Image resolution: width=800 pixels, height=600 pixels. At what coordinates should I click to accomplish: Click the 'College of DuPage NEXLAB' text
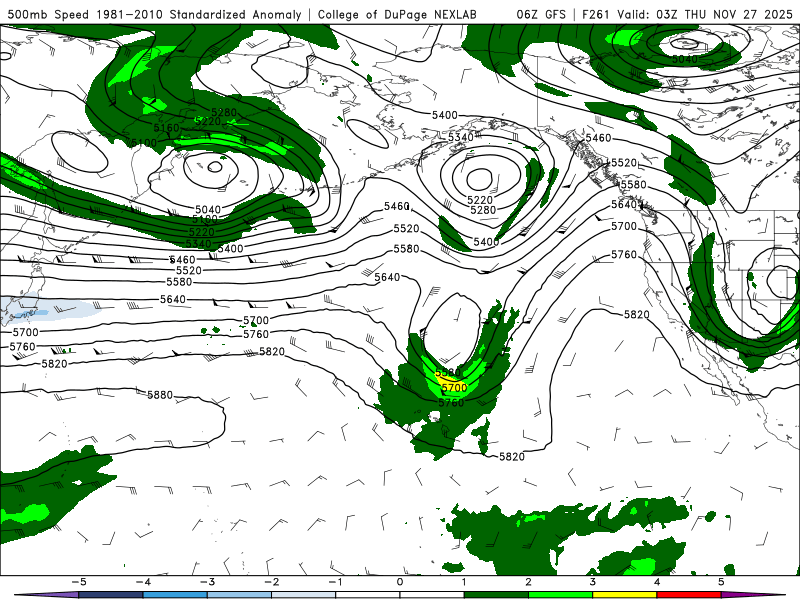[397, 14]
